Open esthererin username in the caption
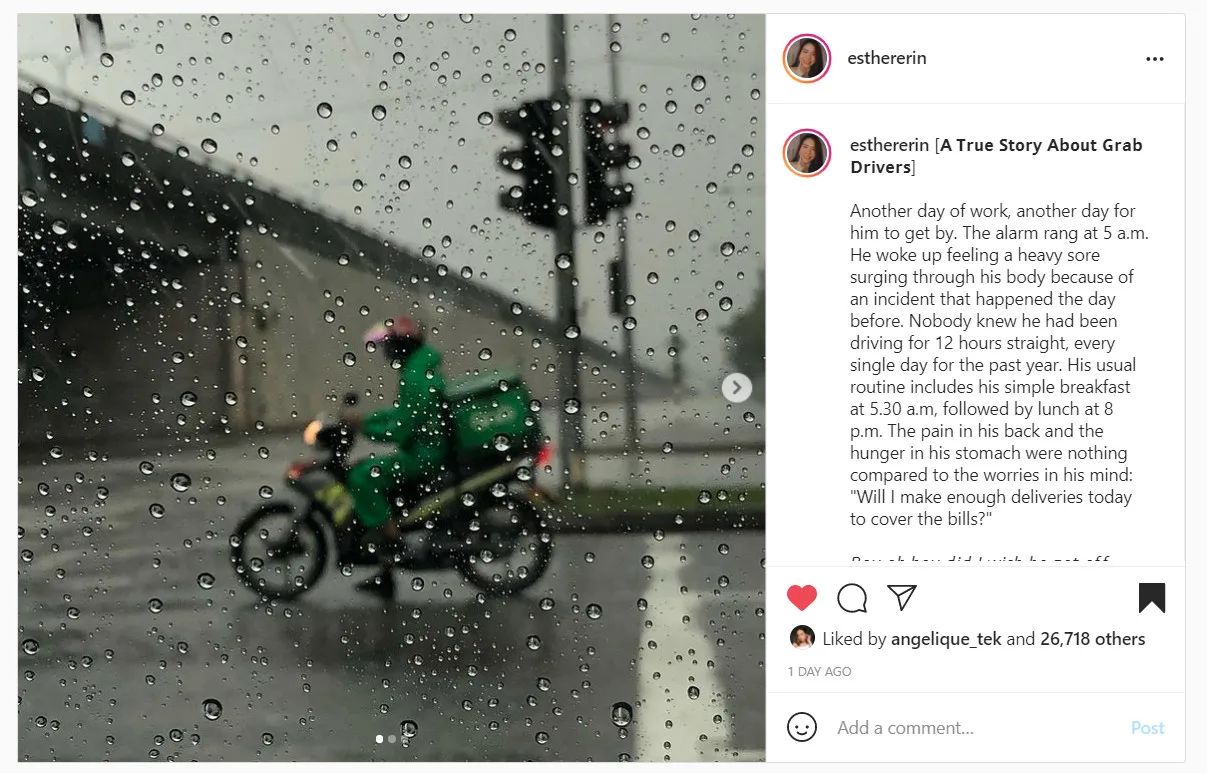Image resolution: width=1207 pixels, height=773 pixels. pyautogui.click(x=890, y=145)
